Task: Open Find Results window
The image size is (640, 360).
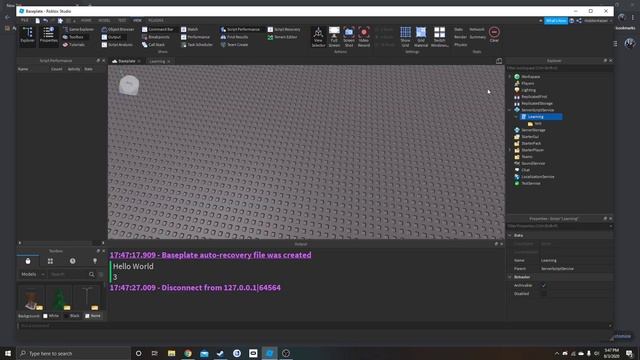Action: [x=234, y=37]
